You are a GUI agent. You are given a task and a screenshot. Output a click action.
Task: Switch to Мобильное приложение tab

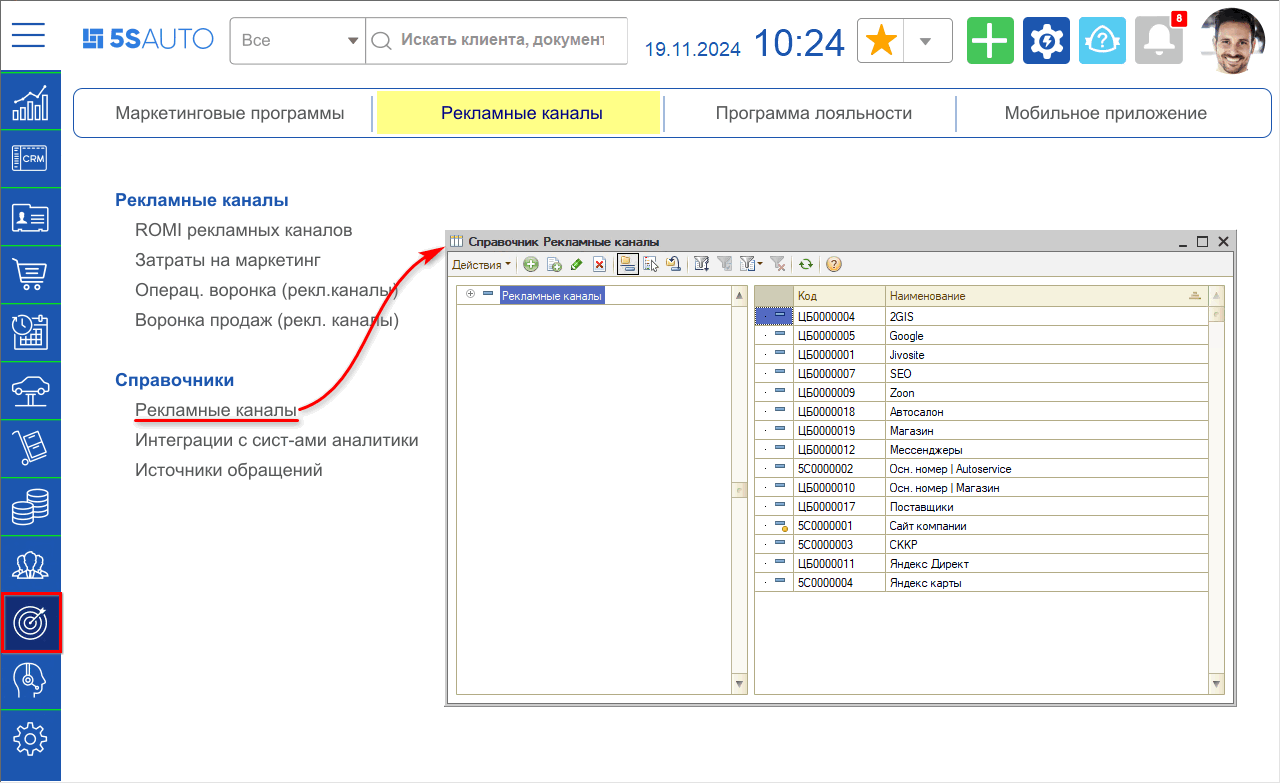tap(1106, 113)
